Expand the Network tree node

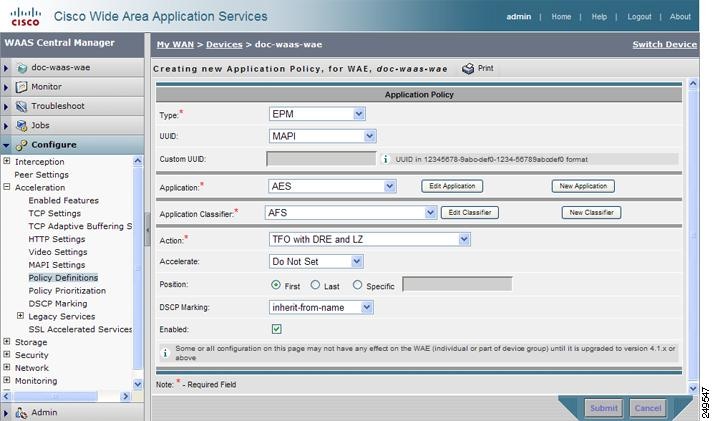(x=7, y=367)
